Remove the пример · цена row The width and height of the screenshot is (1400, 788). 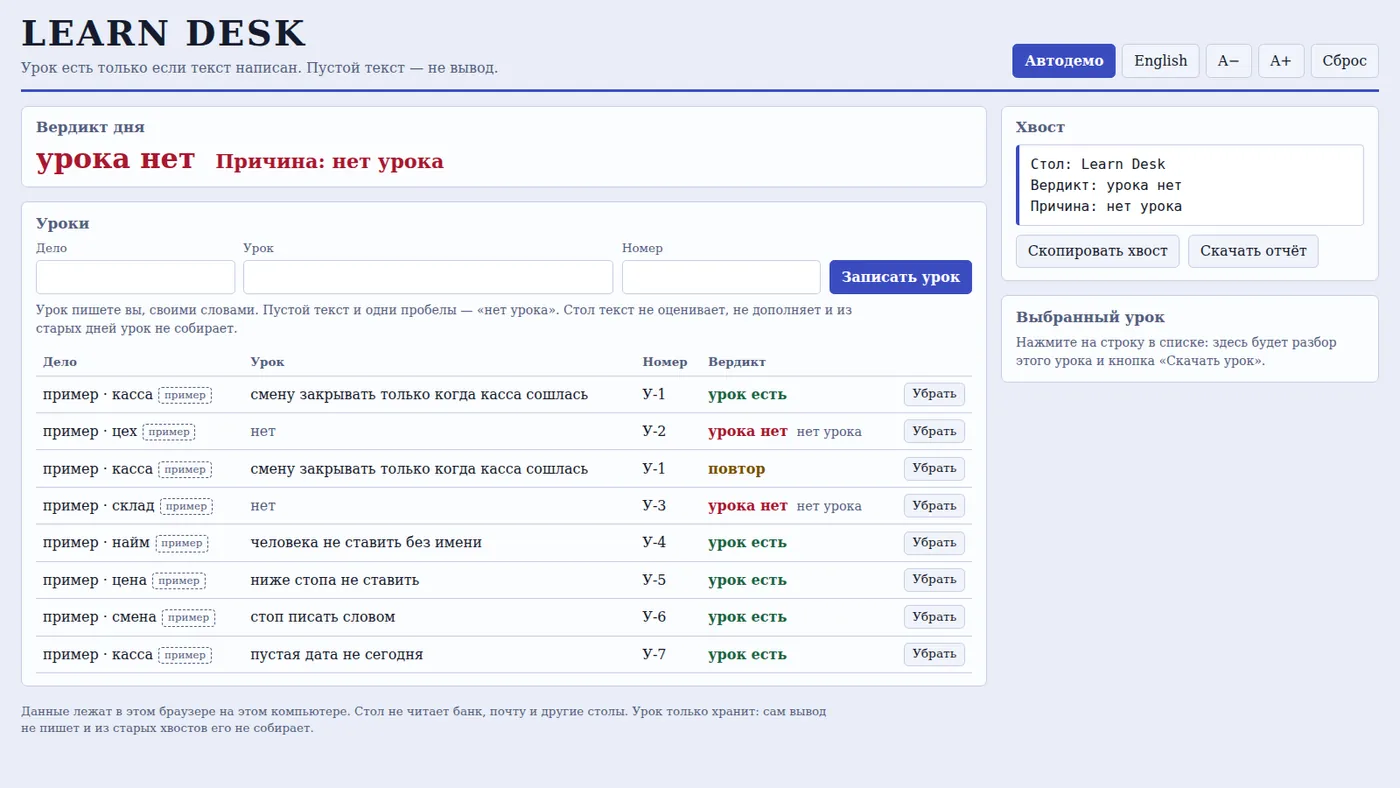pos(934,580)
